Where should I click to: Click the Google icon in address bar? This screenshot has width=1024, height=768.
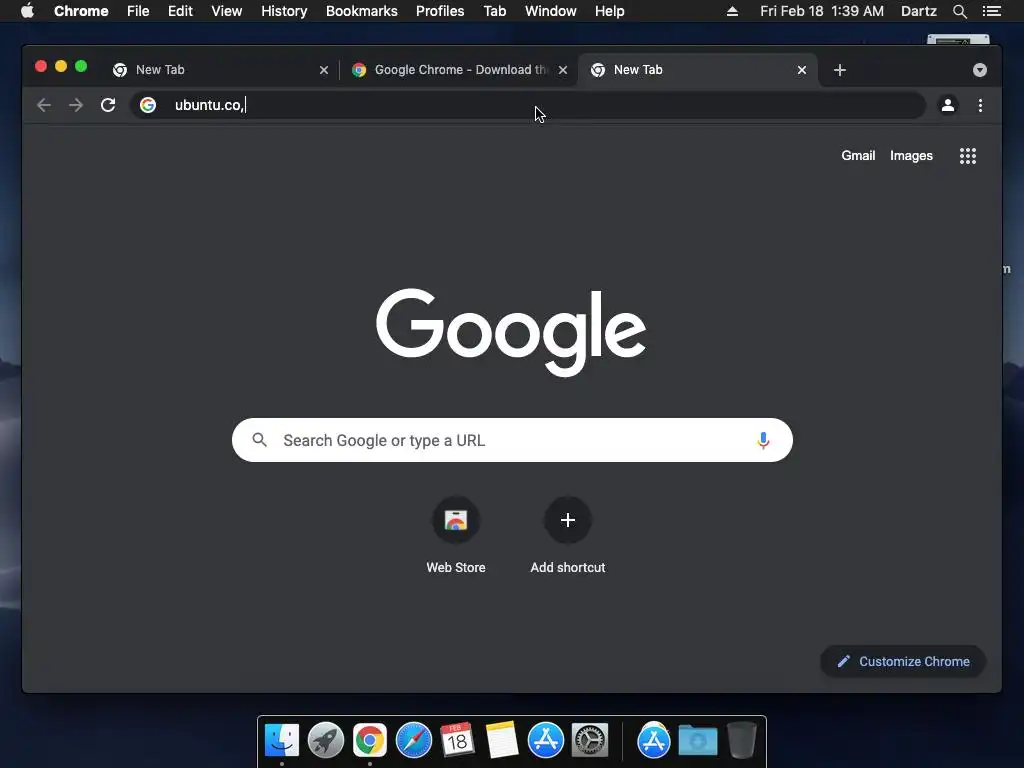(x=148, y=105)
